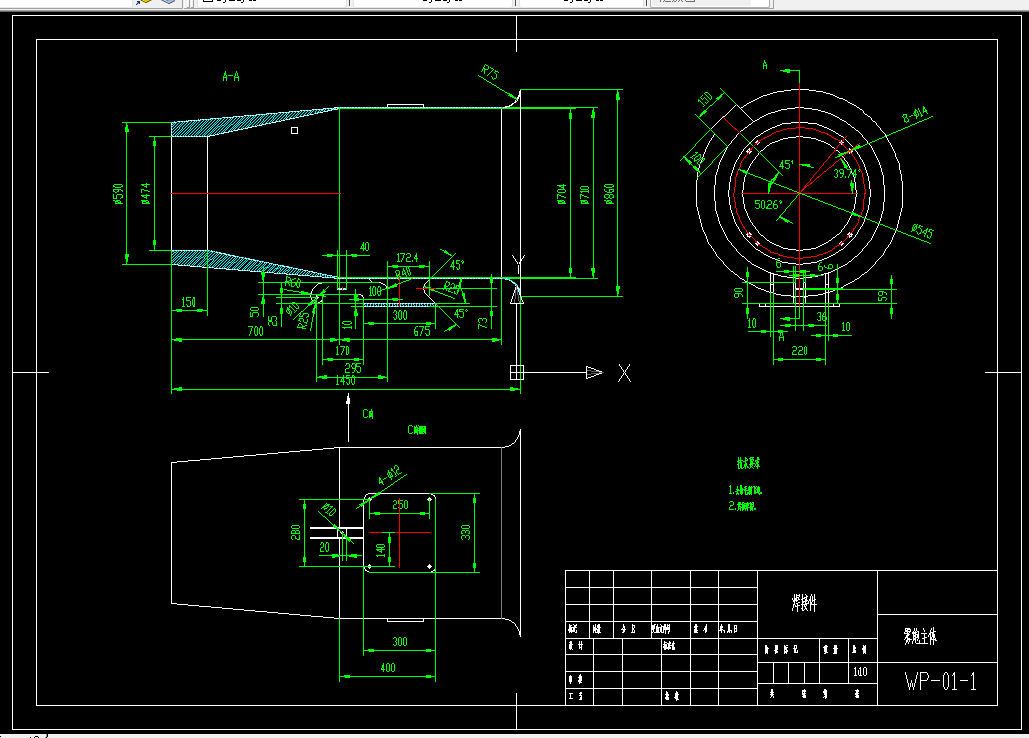This screenshot has width=1029, height=738.
Task: Click the 1:10 scale cell
Action: tap(860, 672)
